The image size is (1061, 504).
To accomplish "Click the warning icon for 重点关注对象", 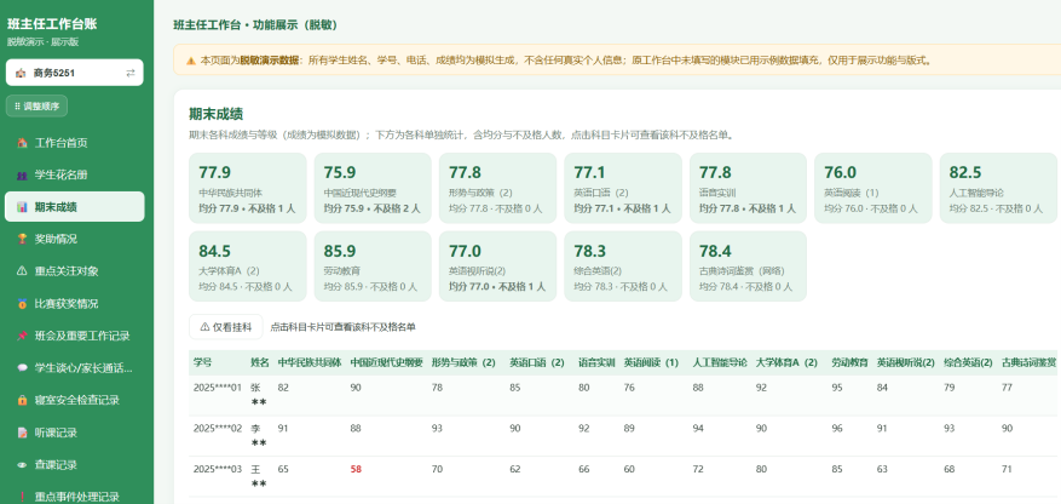I will [22, 271].
